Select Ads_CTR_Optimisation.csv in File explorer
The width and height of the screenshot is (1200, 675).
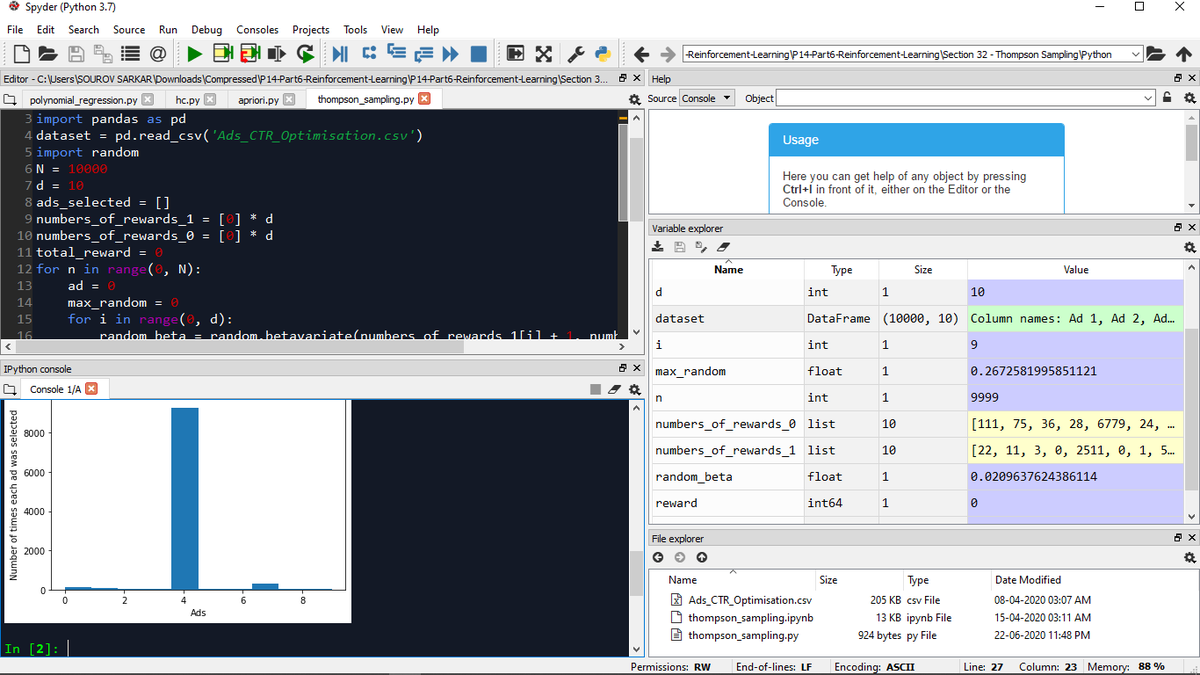[x=750, y=600]
